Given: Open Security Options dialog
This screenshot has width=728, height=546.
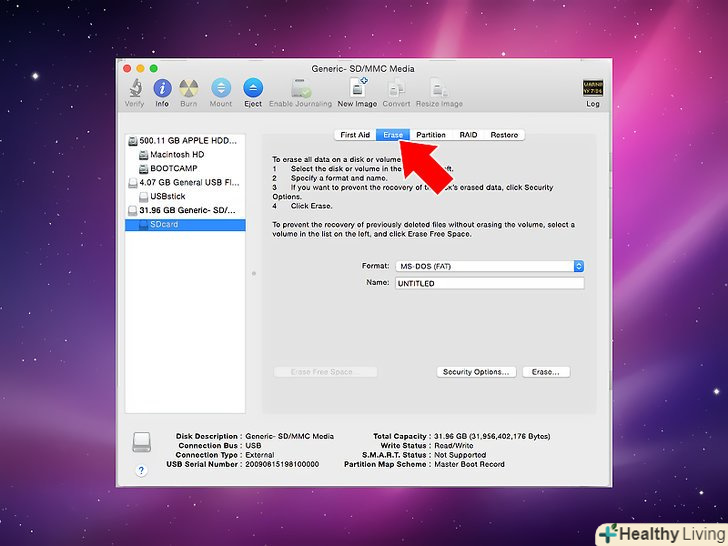Looking at the screenshot, I should click(476, 372).
